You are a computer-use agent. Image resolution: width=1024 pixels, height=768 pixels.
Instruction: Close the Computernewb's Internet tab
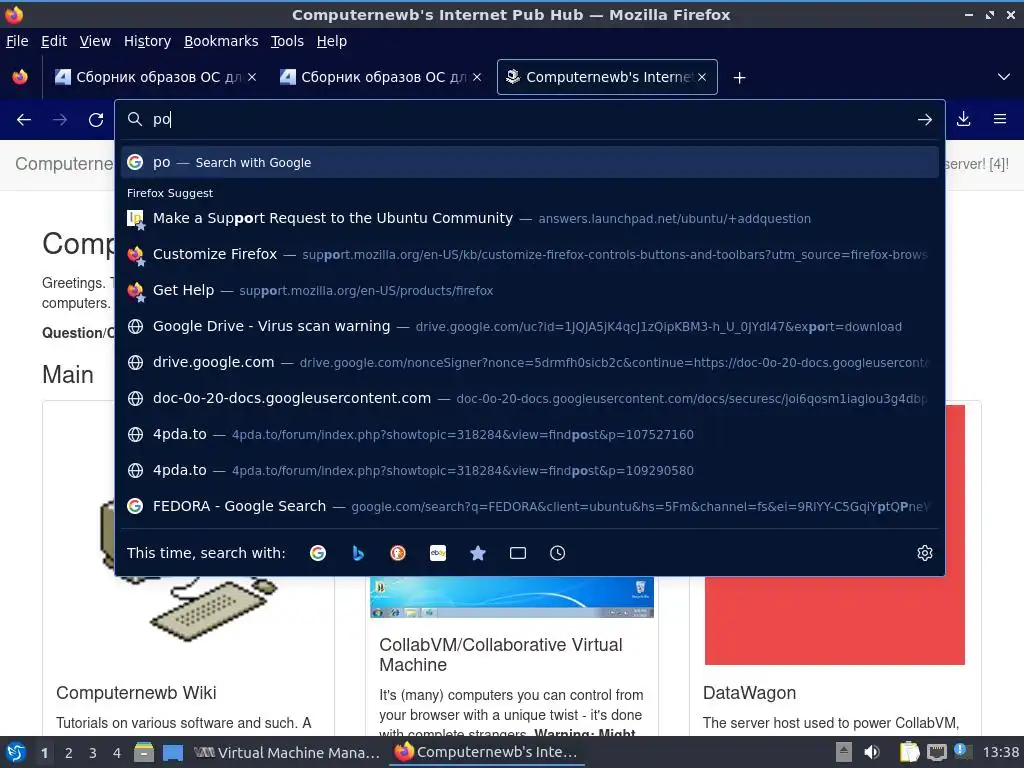(x=702, y=77)
